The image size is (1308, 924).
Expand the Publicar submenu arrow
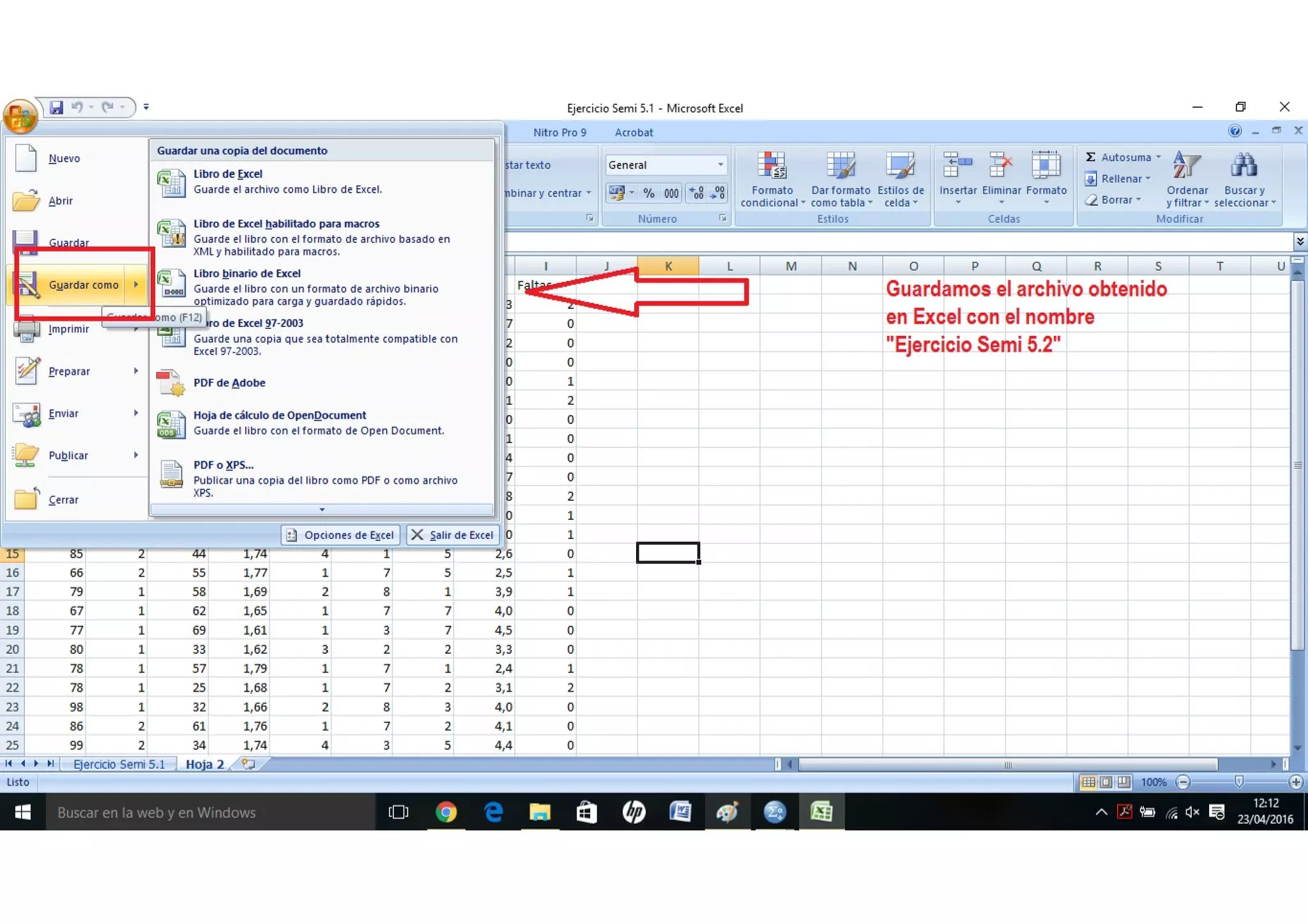136,455
